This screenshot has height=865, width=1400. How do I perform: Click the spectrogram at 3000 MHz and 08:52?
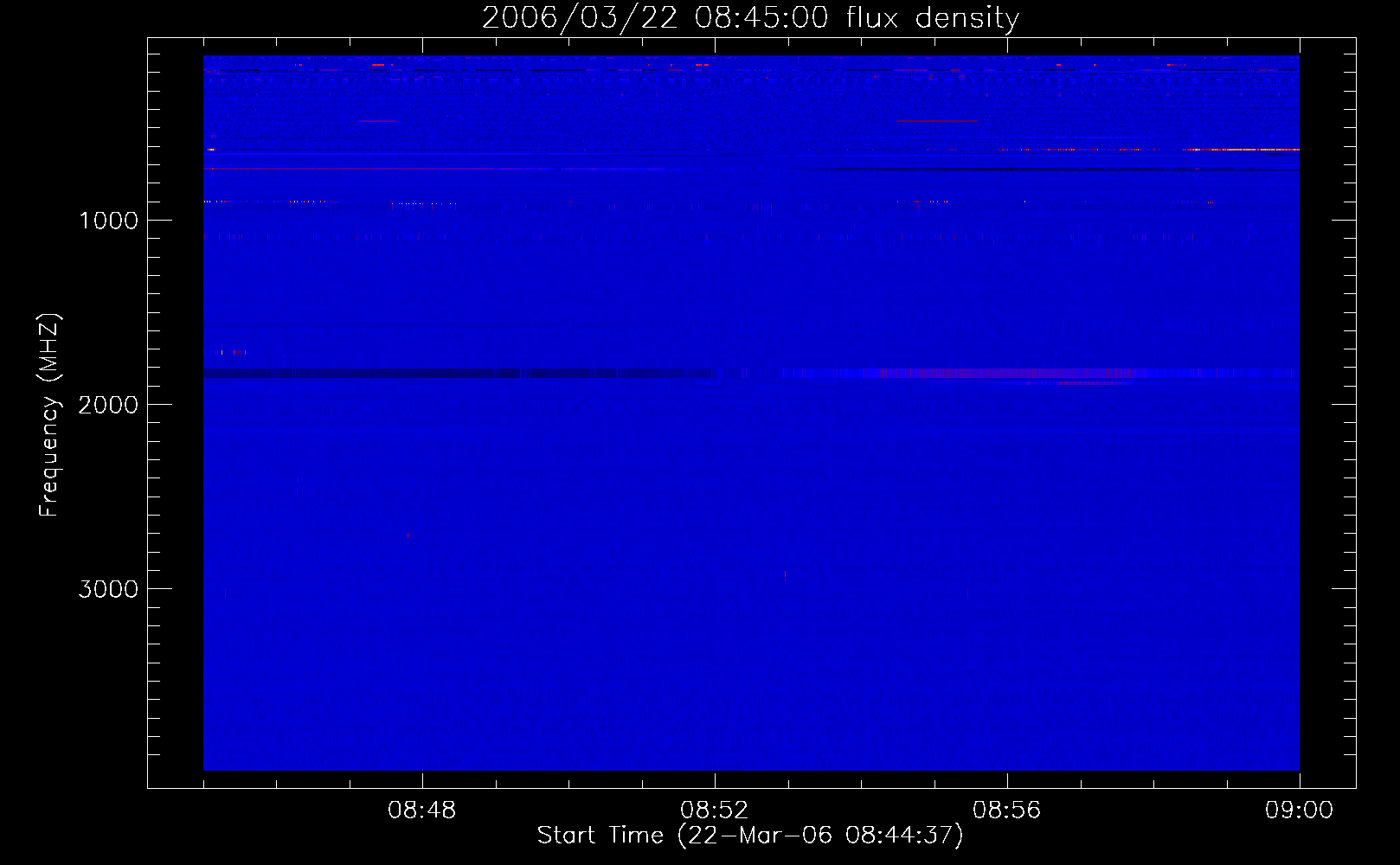coord(715,588)
